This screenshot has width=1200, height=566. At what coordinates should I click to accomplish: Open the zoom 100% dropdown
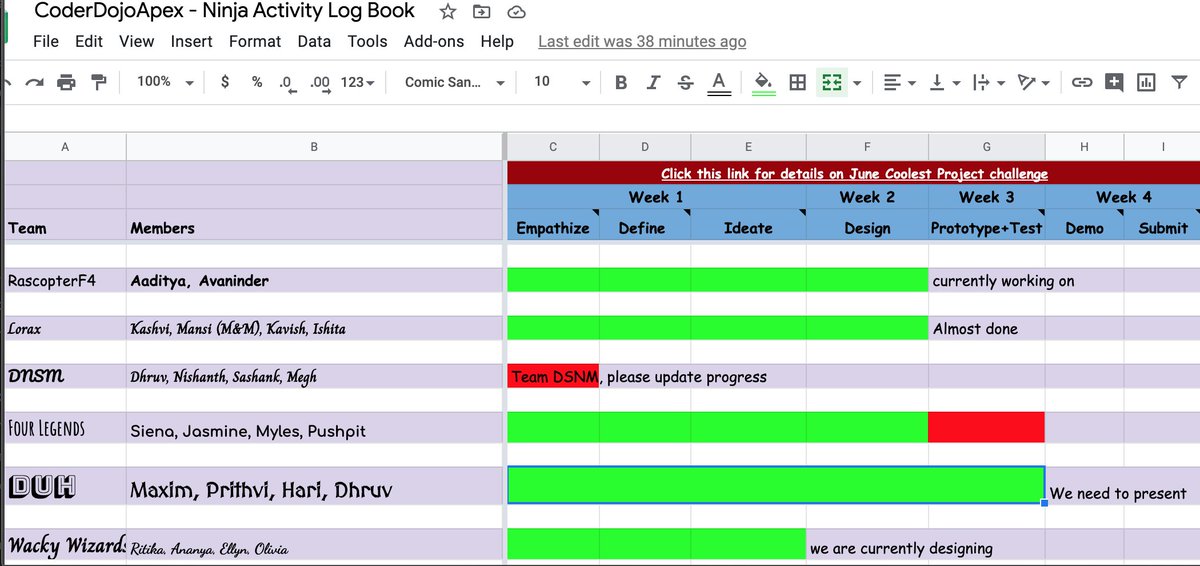(165, 82)
